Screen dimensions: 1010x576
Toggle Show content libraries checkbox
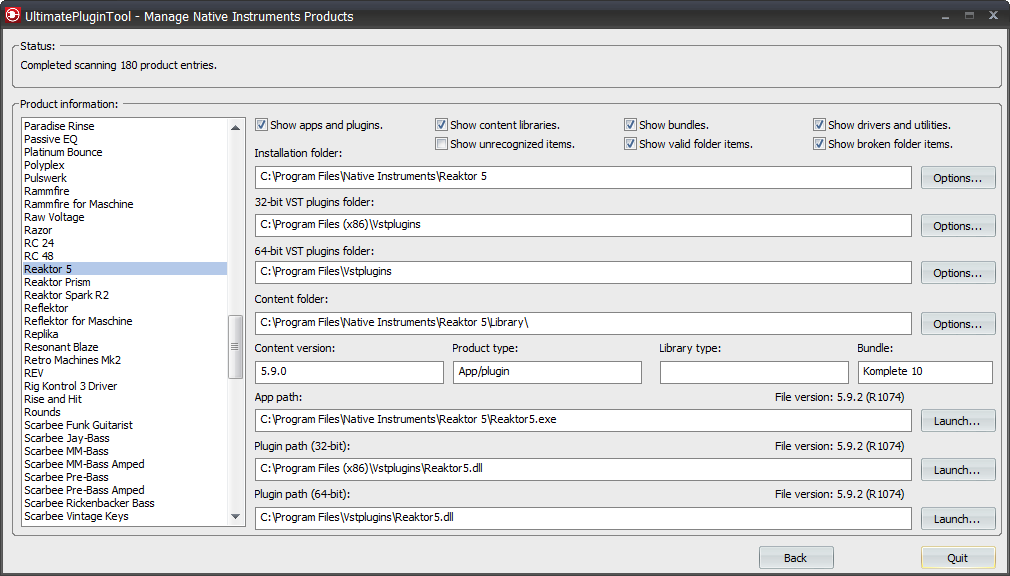pos(441,125)
